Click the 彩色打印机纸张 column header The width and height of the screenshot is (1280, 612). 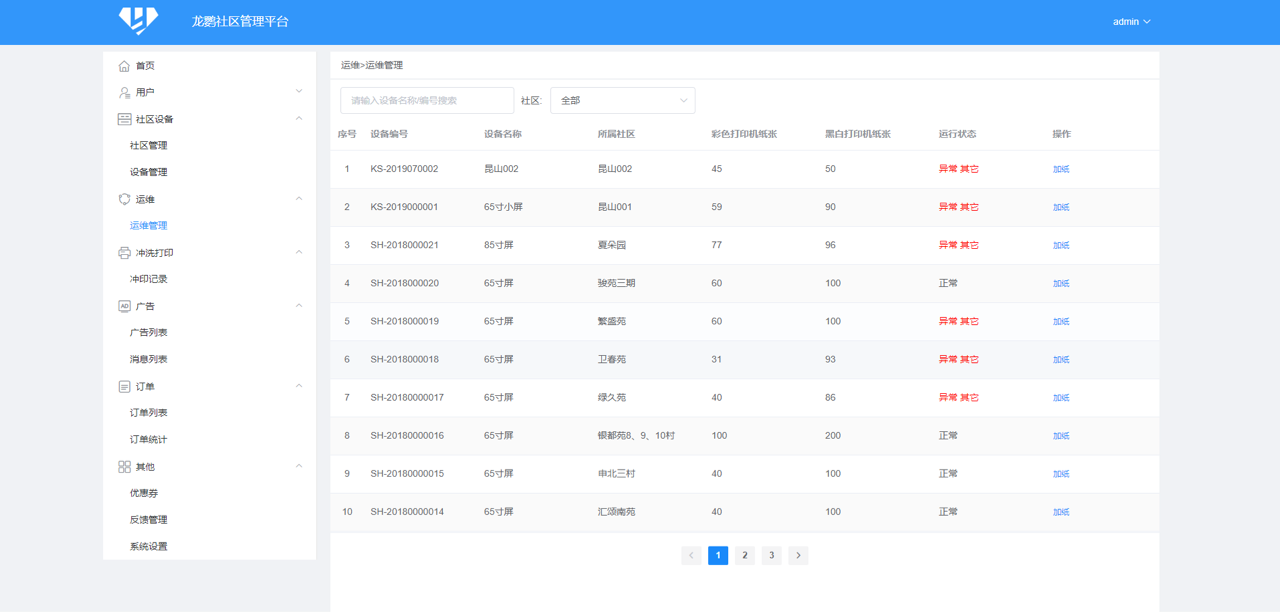tap(744, 134)
